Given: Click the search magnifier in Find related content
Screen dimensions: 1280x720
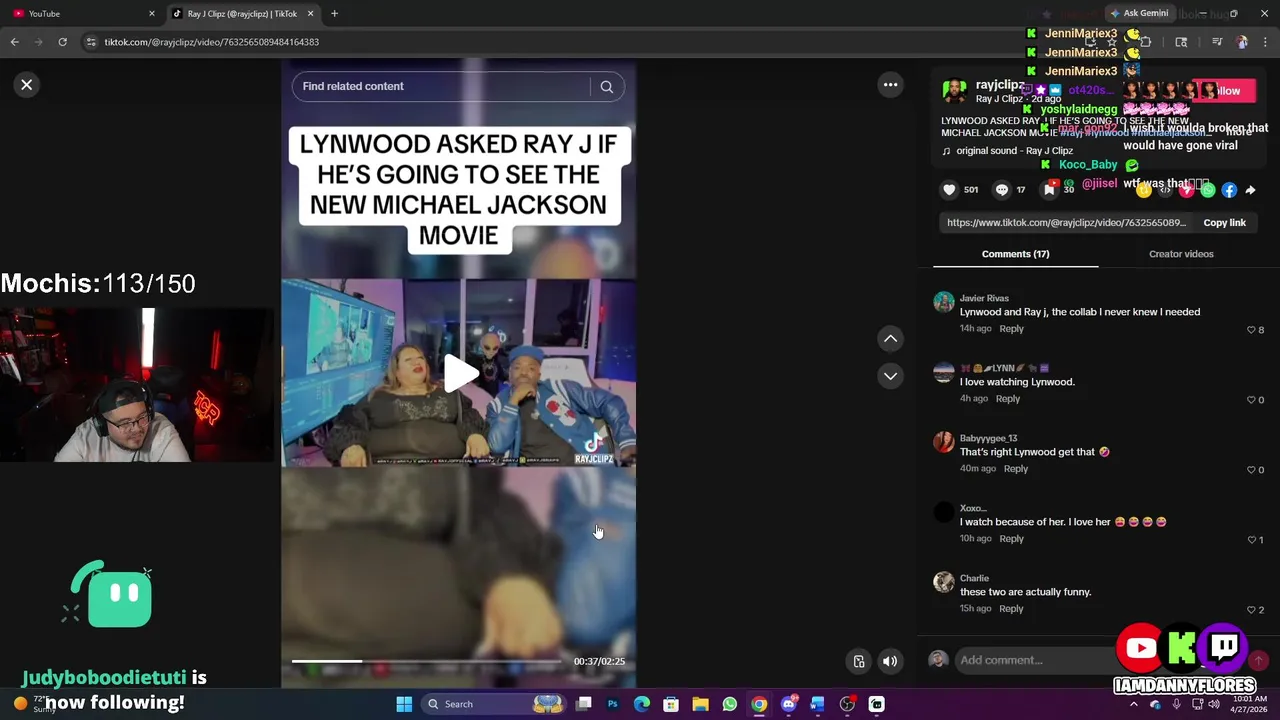Looking at the screenshot, I should point(606,86).
